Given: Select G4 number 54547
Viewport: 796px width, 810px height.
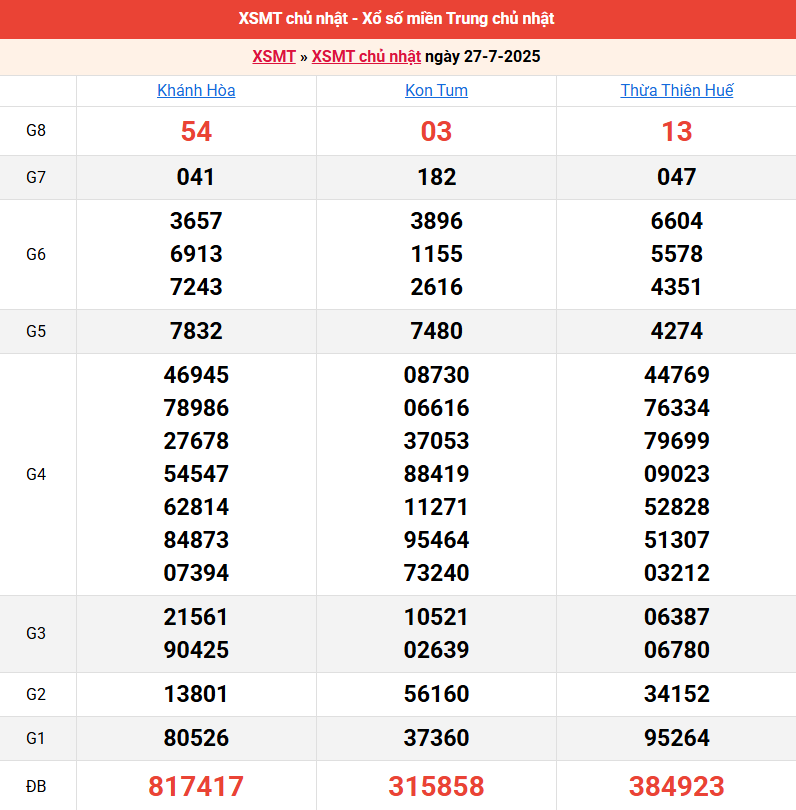Looking at the screenshot, I should point(196,474).
